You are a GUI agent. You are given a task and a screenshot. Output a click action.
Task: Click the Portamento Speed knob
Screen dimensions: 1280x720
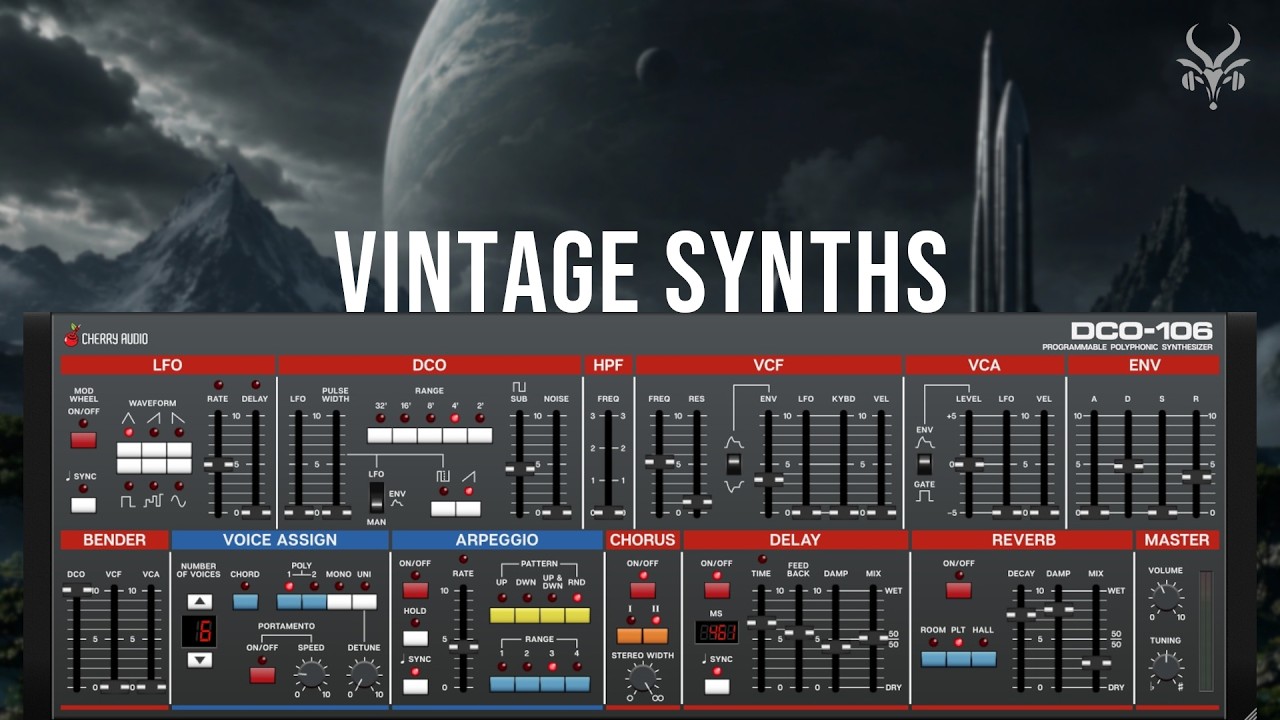(311, 674)
